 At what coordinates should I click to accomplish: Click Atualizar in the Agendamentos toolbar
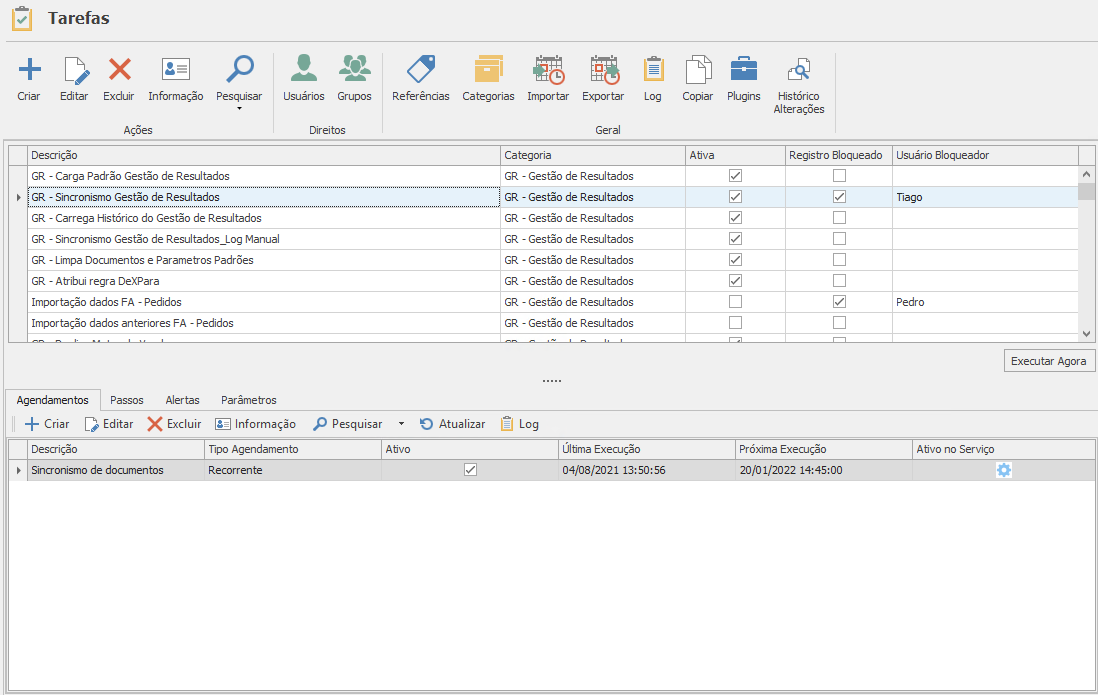(x=452, y=424)
